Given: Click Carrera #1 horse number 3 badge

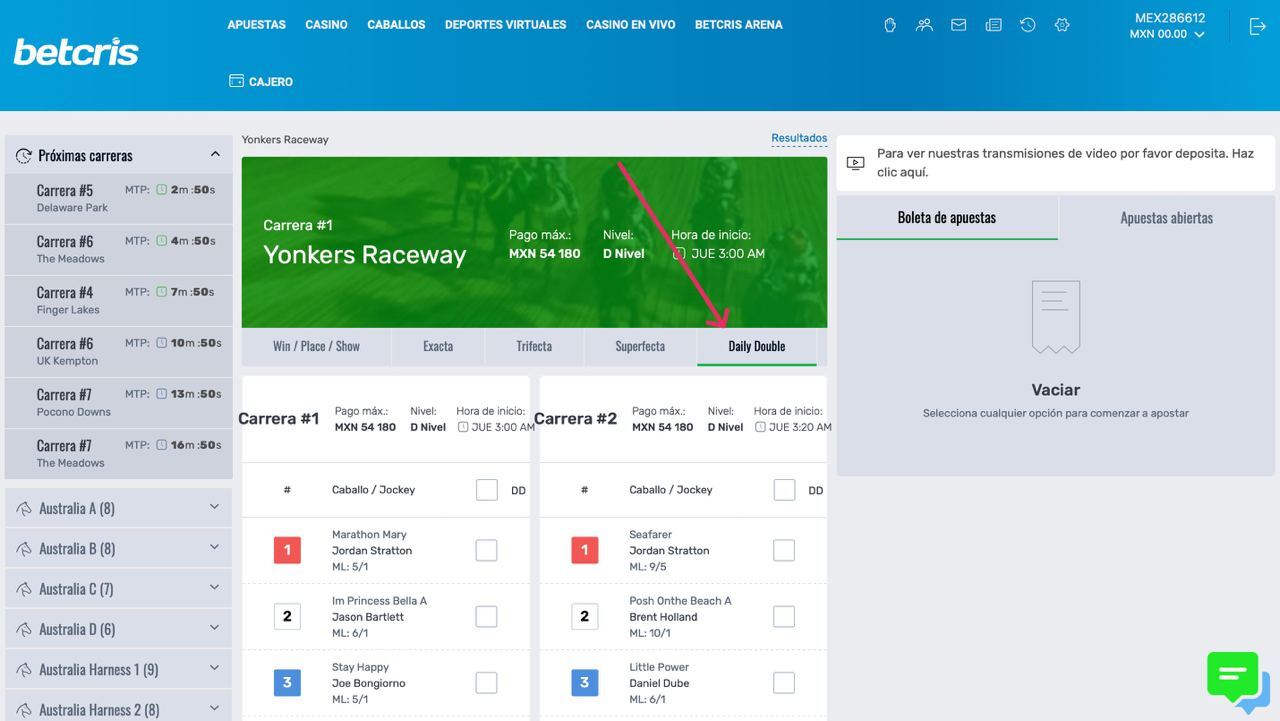Looking at the screenshot, I should pos(287,683).
